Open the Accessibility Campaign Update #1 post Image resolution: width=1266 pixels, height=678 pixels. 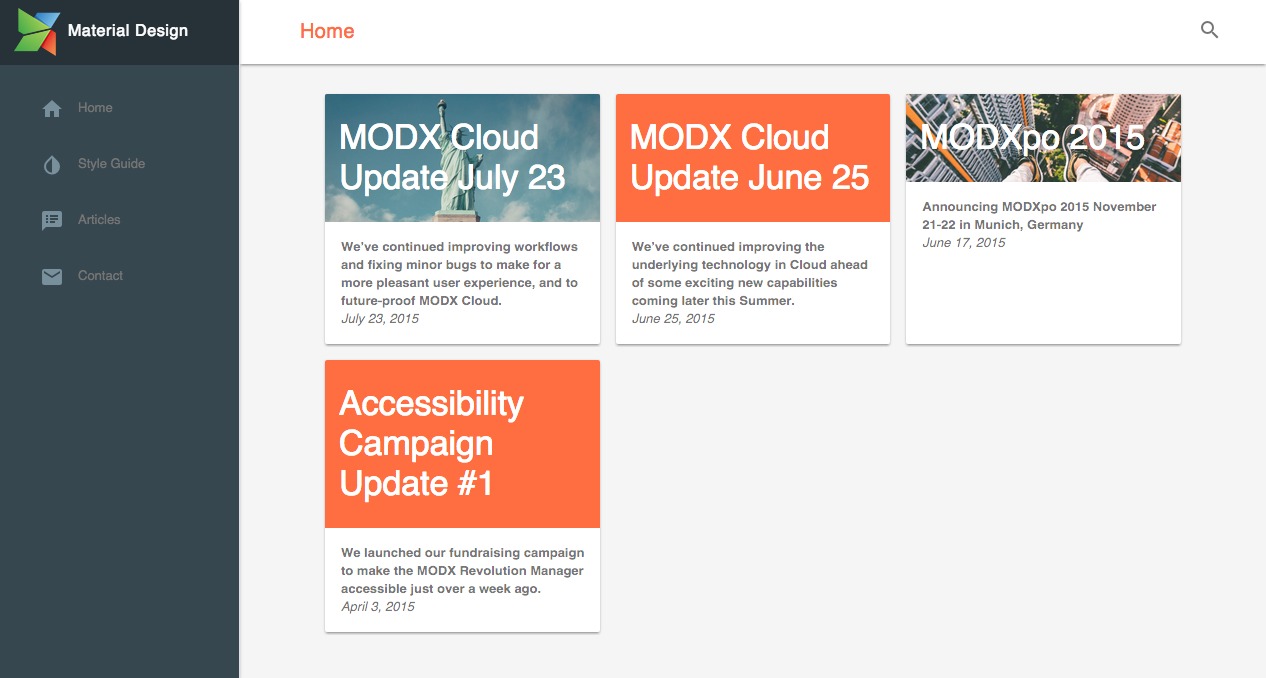(x=431, y=443)
